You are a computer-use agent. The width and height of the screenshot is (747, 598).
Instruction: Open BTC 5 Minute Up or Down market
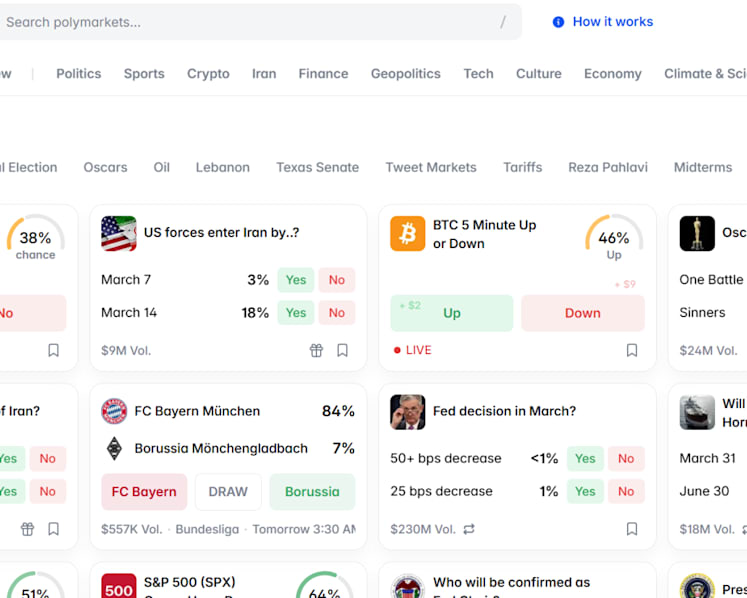pyautogui.click(x=485, y=234)
